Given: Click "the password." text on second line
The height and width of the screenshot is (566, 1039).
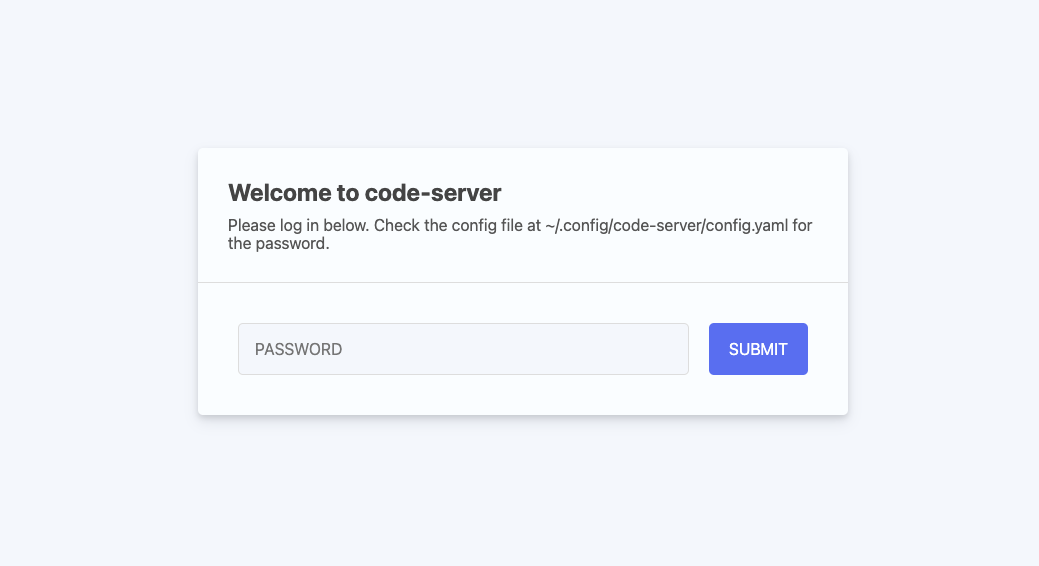Looking at the screenshot, I should point(278,244).
